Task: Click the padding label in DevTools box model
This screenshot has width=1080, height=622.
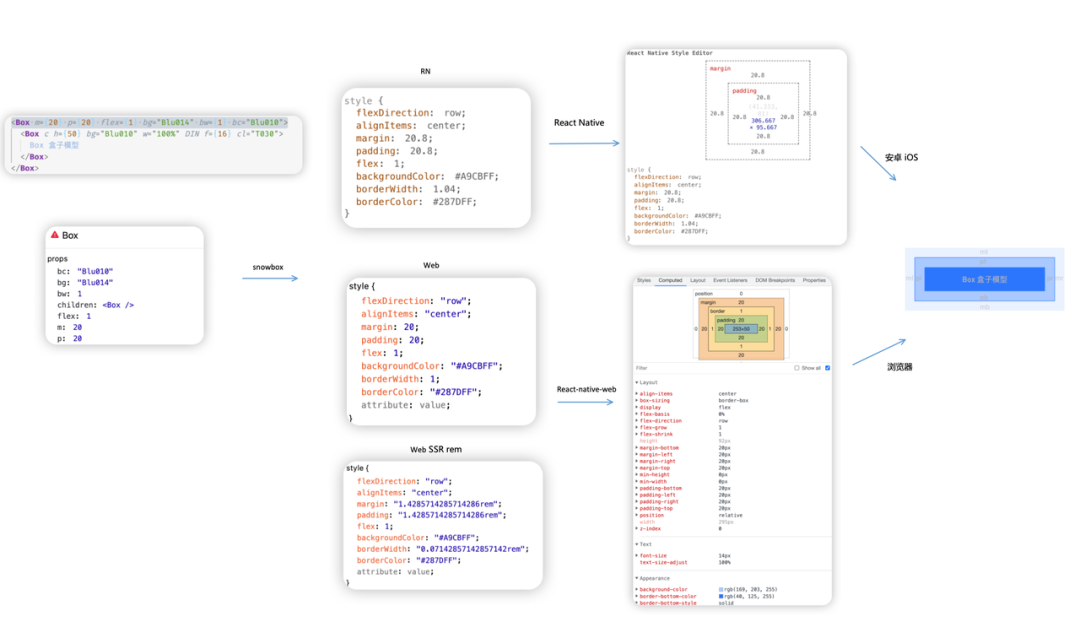Action: (x=726, y=320)
